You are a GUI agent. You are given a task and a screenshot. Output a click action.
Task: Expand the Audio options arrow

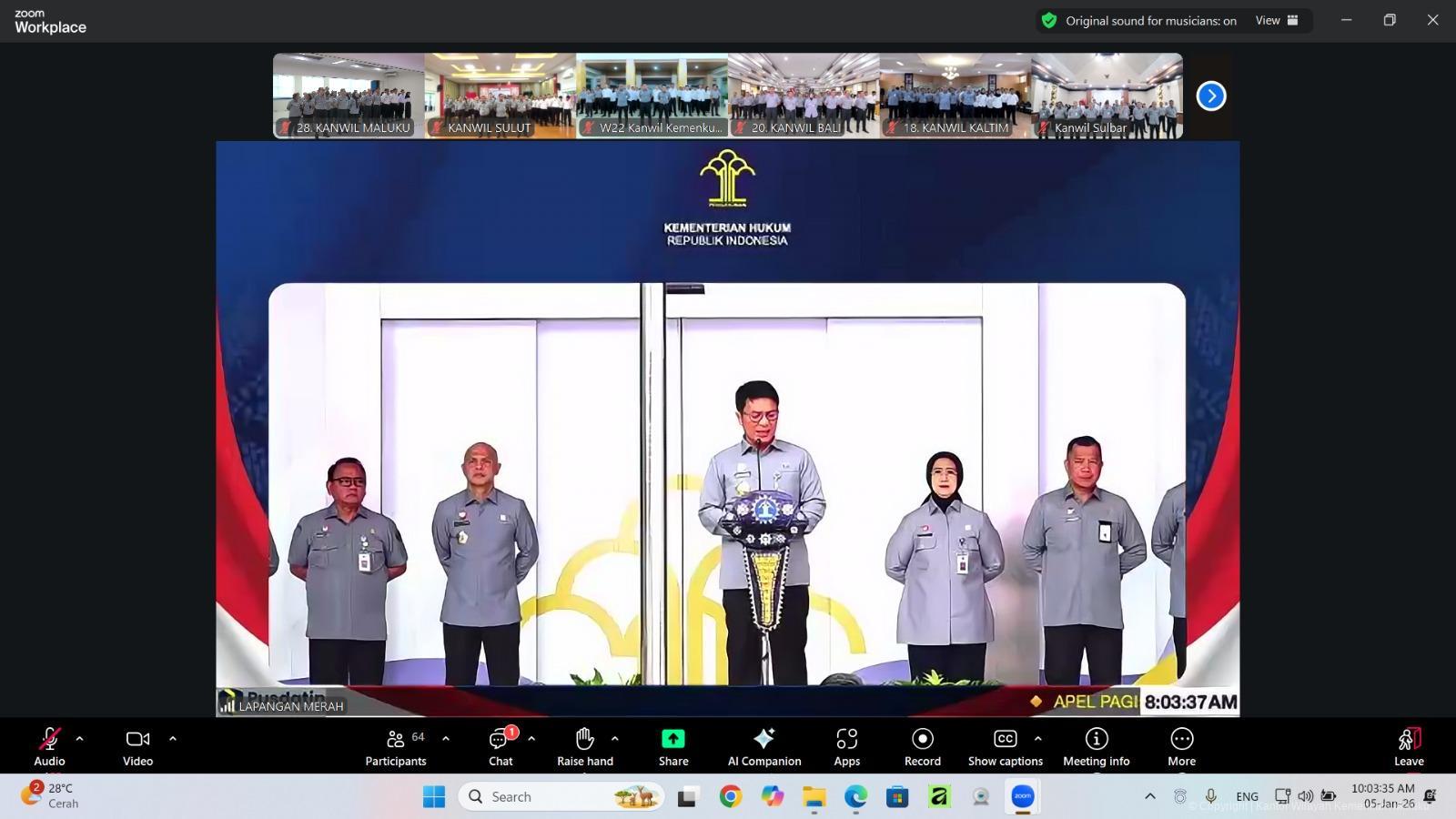pos(79,739)
